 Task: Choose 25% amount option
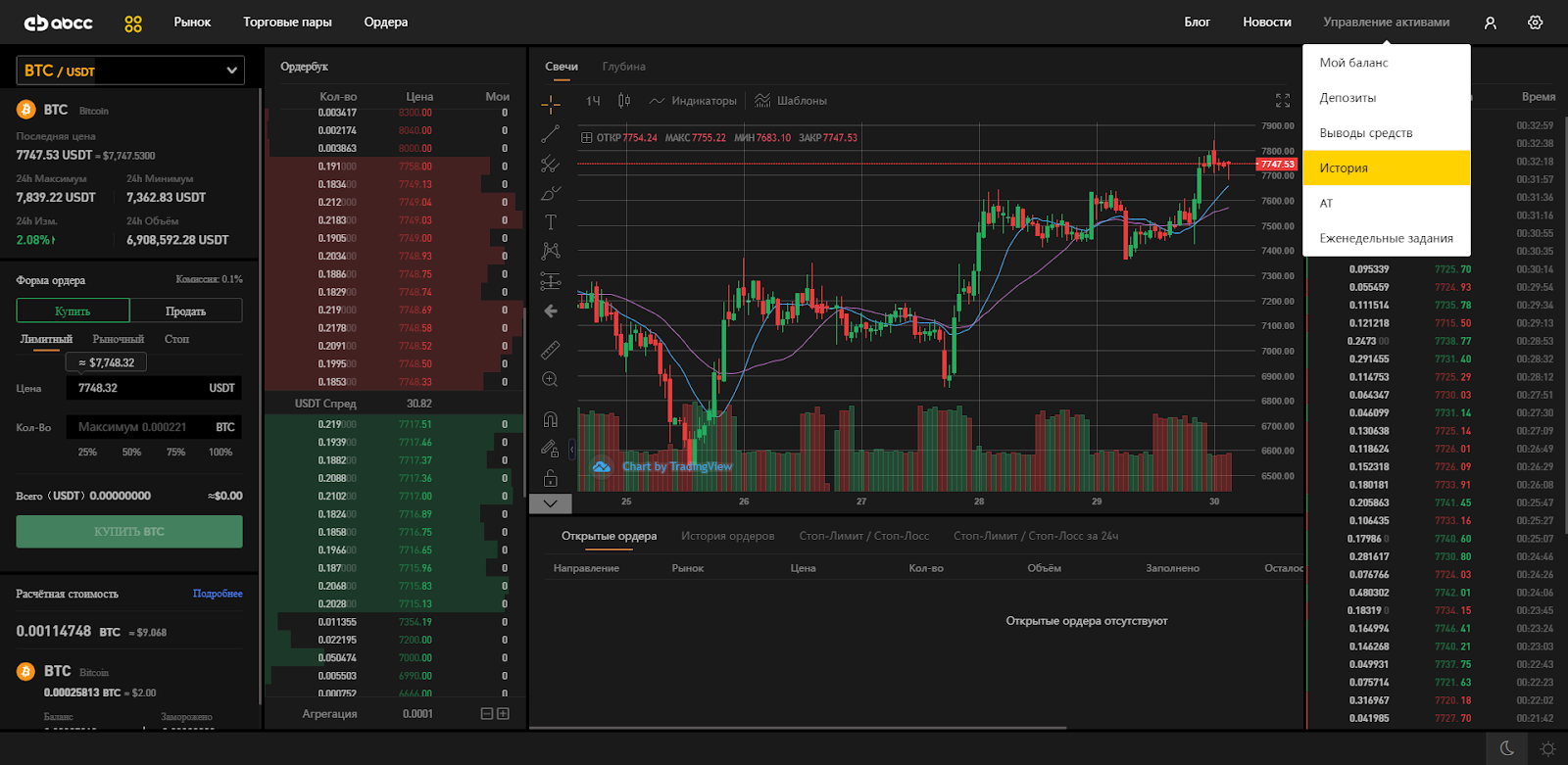click(x=87, y=453)
